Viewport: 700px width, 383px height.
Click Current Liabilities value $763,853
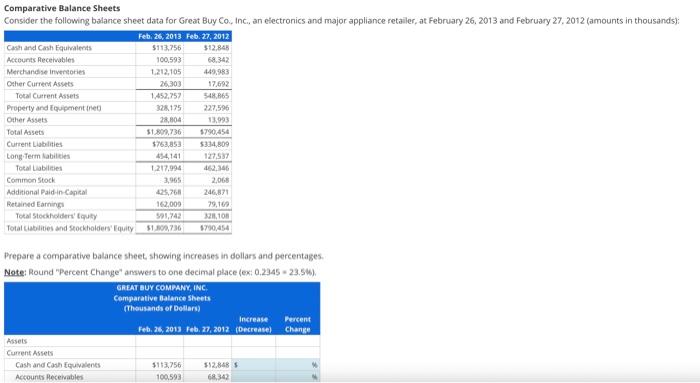pos(167,144)
